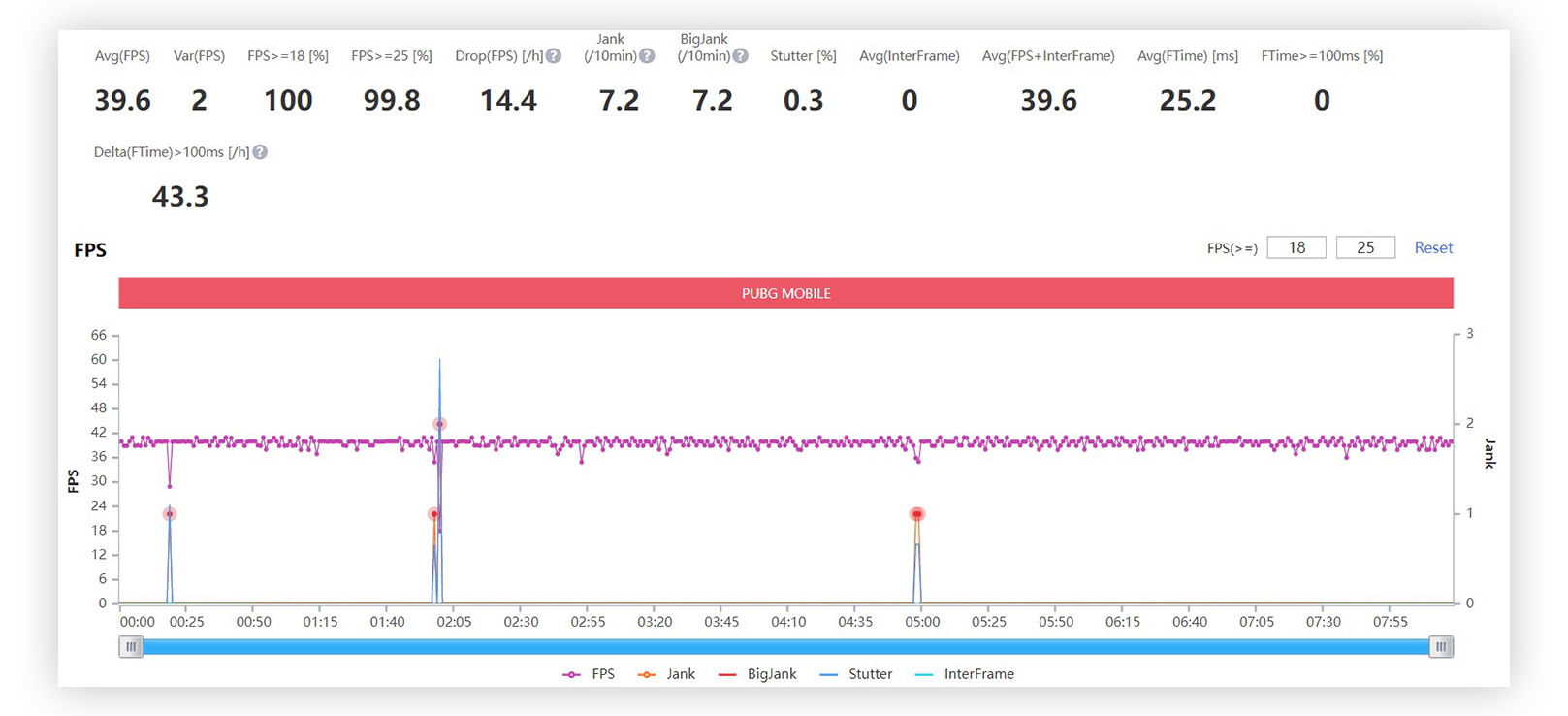Click the FPS>=25 value 99.8

[392, 100]
